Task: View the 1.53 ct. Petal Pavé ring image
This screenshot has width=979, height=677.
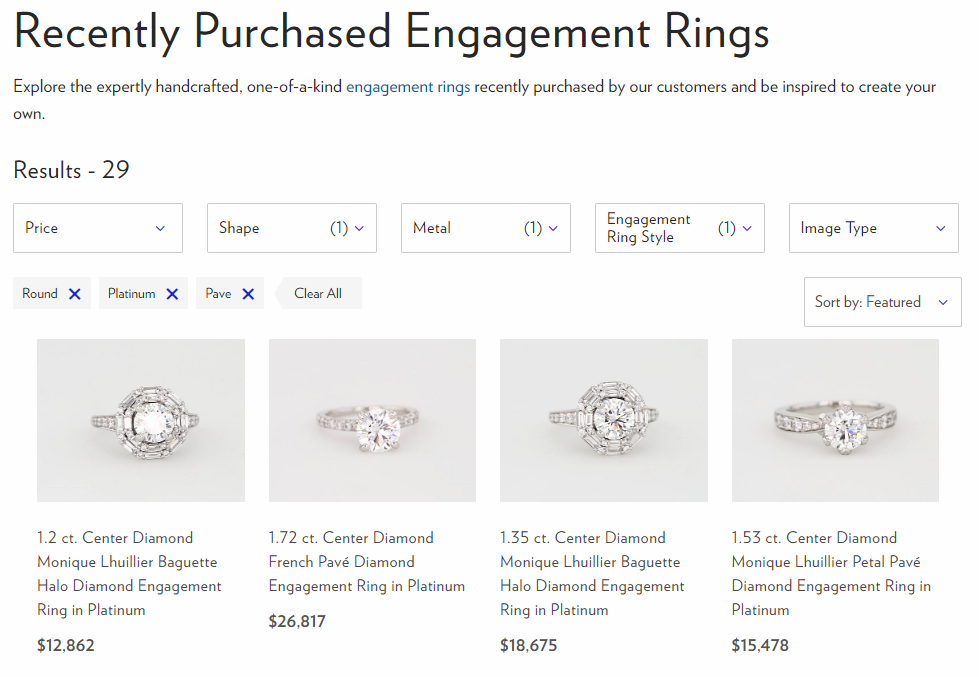Action: click(835, 420)
